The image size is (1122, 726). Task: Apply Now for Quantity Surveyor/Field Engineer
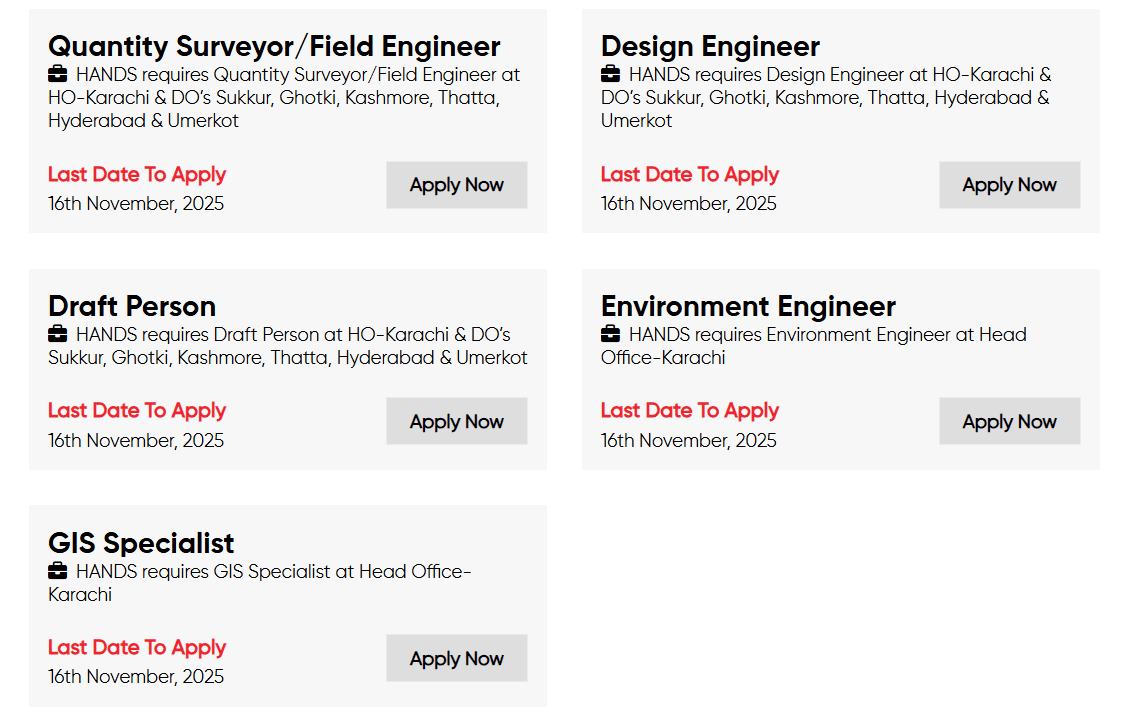pos(456,185)
